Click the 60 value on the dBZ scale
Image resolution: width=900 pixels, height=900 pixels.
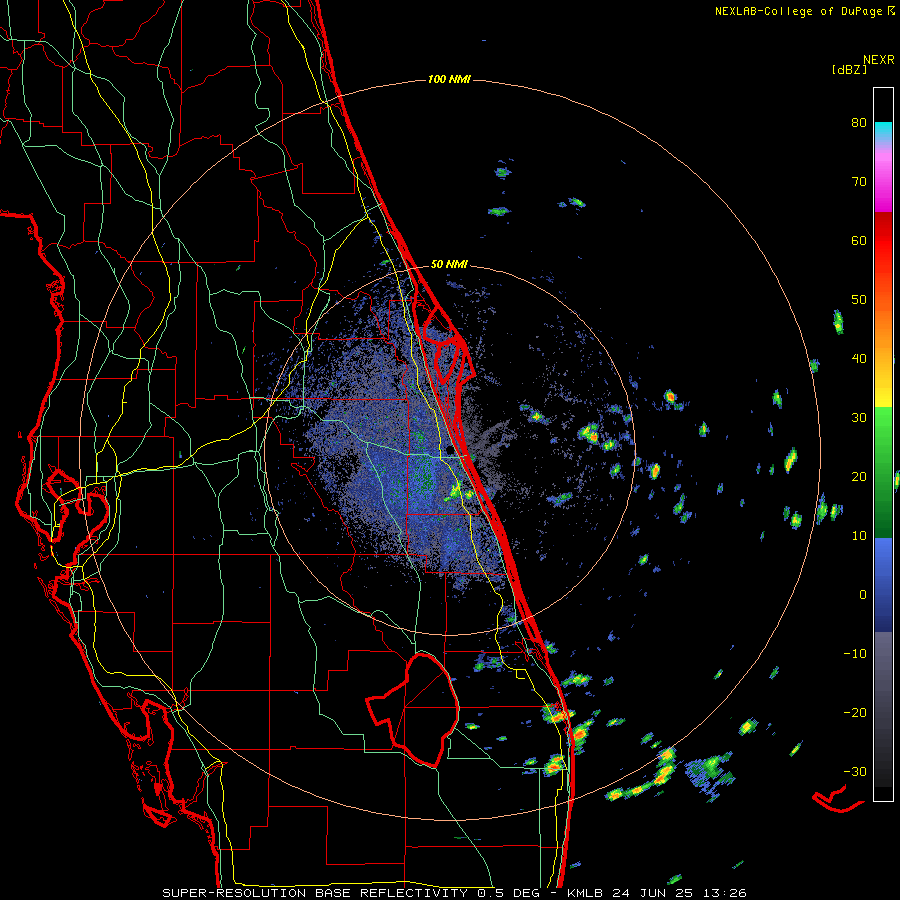point(859,240)
